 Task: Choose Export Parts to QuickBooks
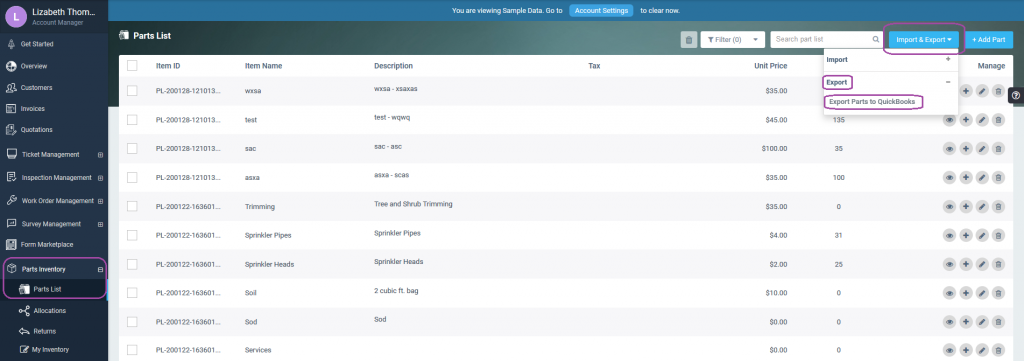pyautogui.click(x=872, y=102)
